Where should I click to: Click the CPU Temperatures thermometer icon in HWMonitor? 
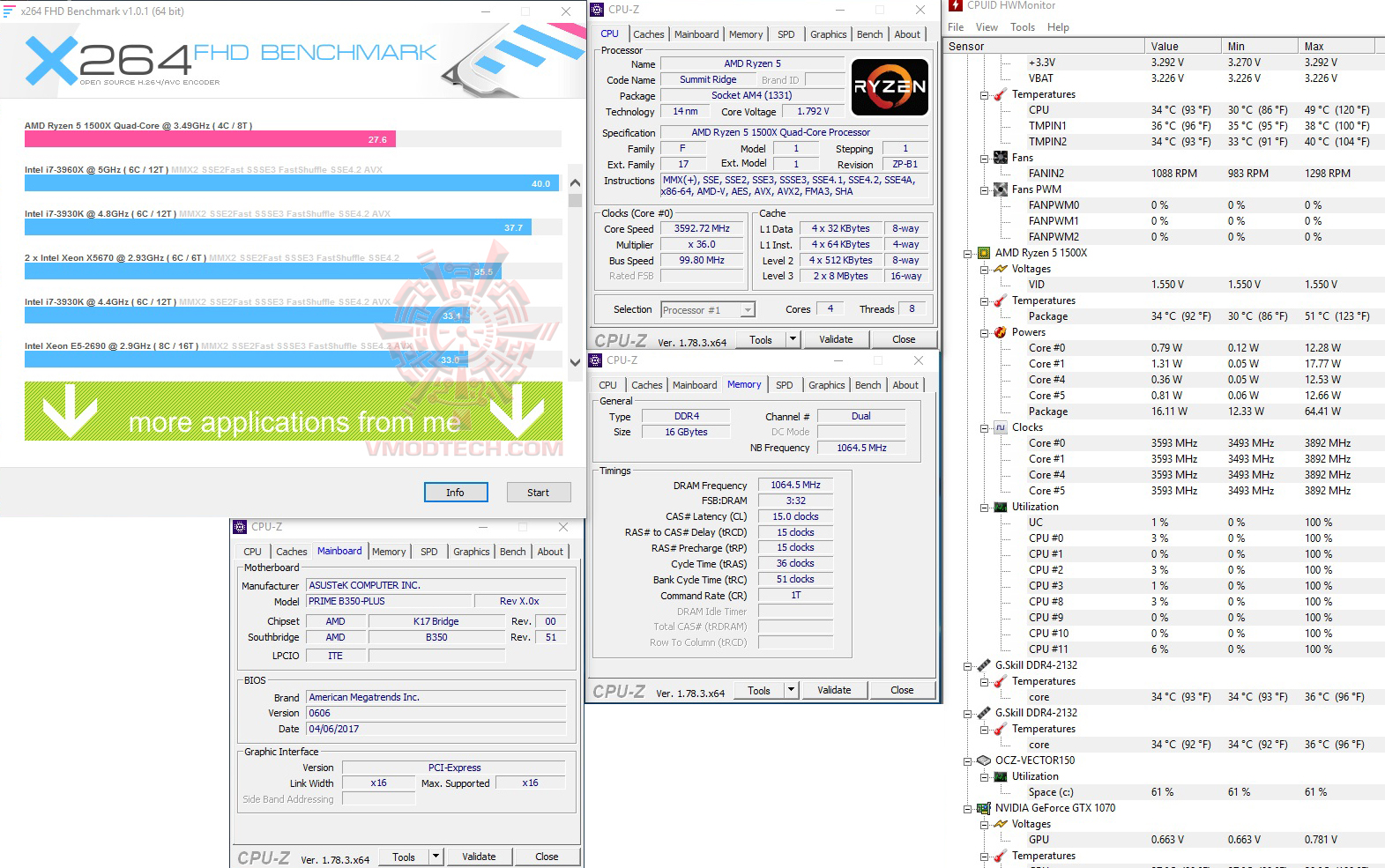(x=1001, y=94)
